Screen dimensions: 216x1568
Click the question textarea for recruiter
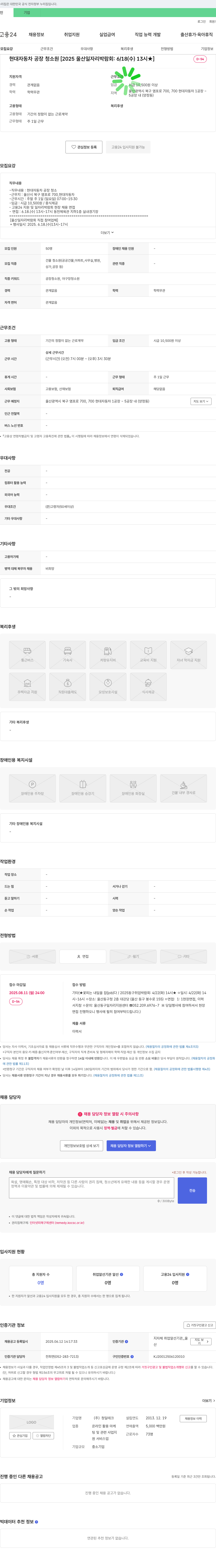92,1188
